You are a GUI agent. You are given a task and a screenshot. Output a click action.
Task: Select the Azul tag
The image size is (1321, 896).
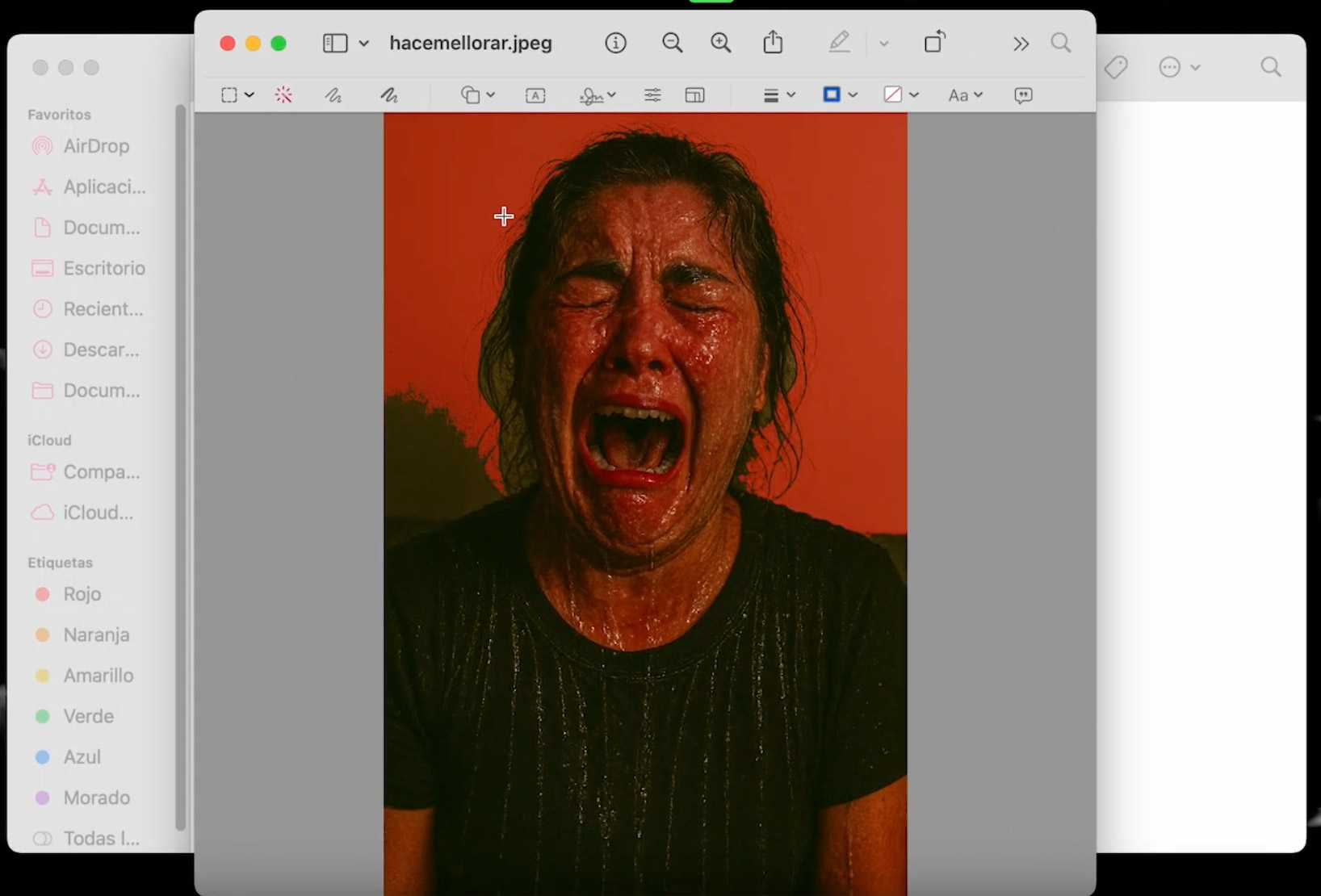click(x=81, y=756)
